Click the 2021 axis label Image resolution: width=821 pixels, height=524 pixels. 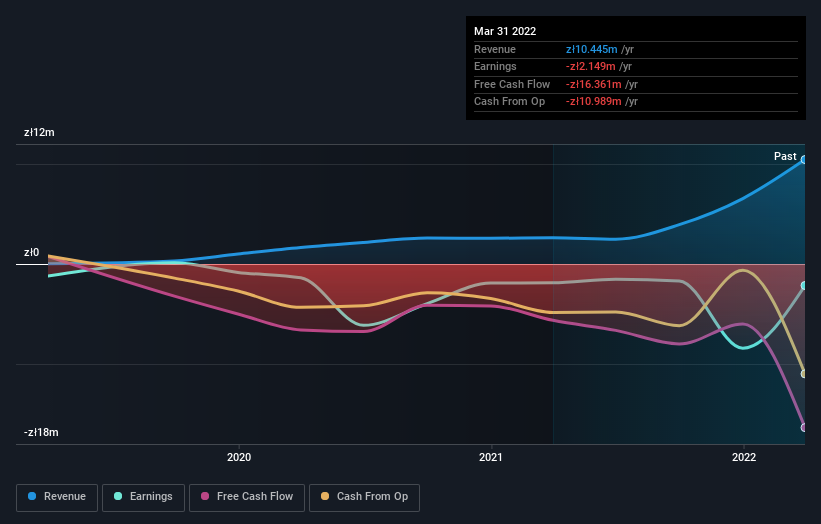click(x=491, y=458)
